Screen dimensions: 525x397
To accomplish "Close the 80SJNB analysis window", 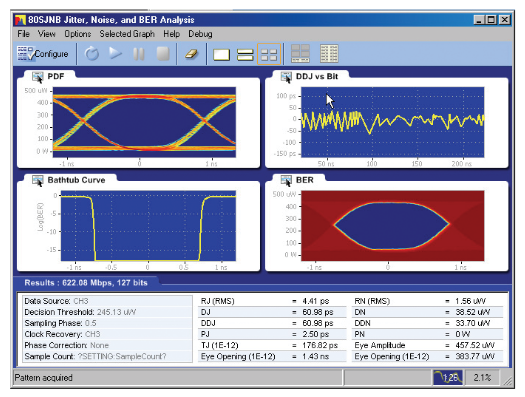I will coord(505,20).
